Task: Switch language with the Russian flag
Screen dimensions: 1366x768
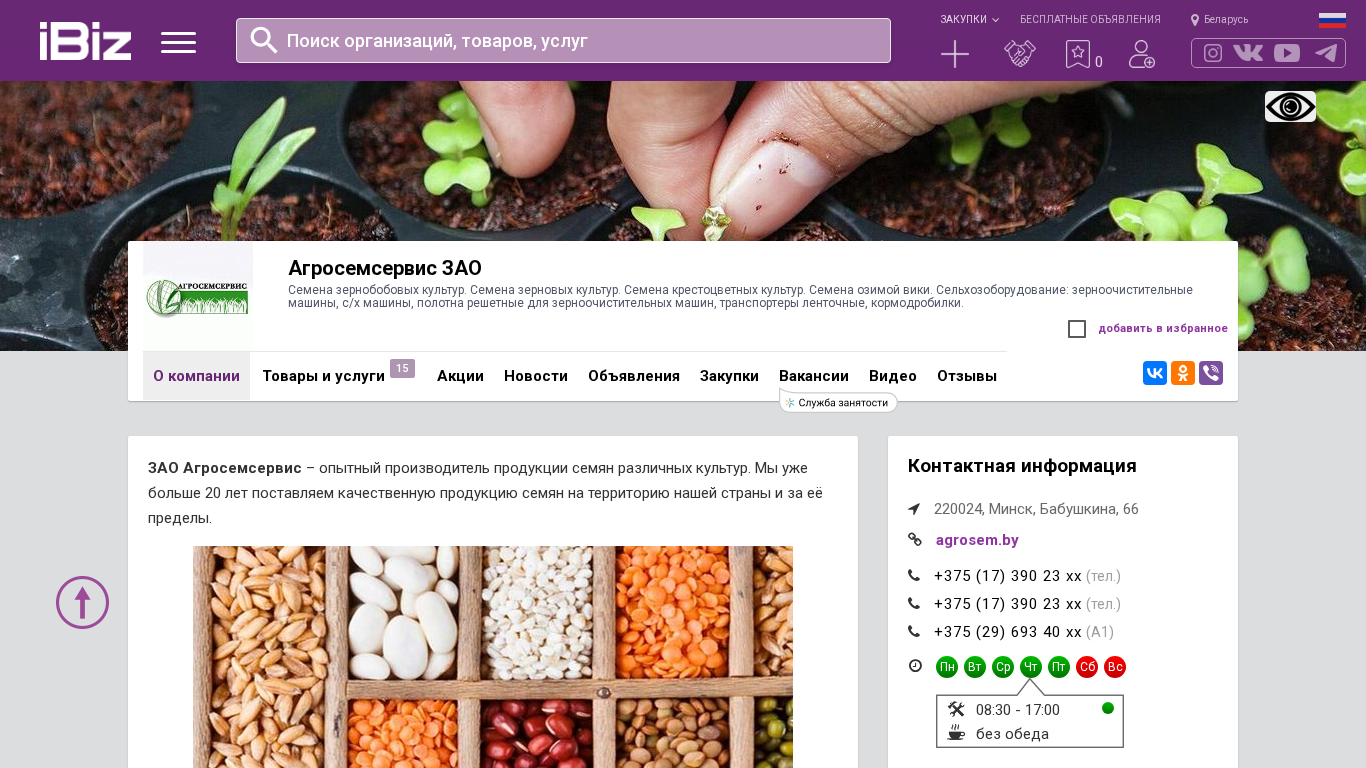Action: (1332, 20)
